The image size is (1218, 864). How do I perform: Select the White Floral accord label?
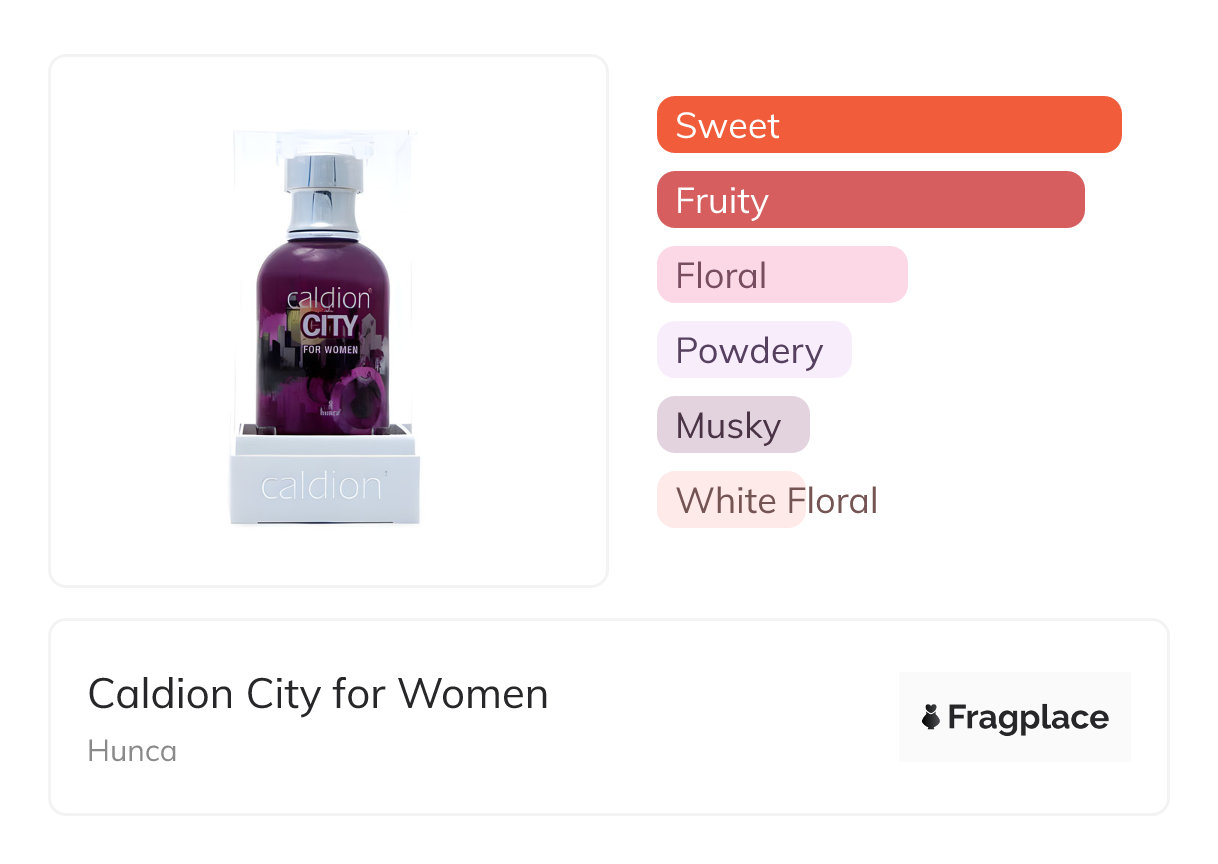776,500
